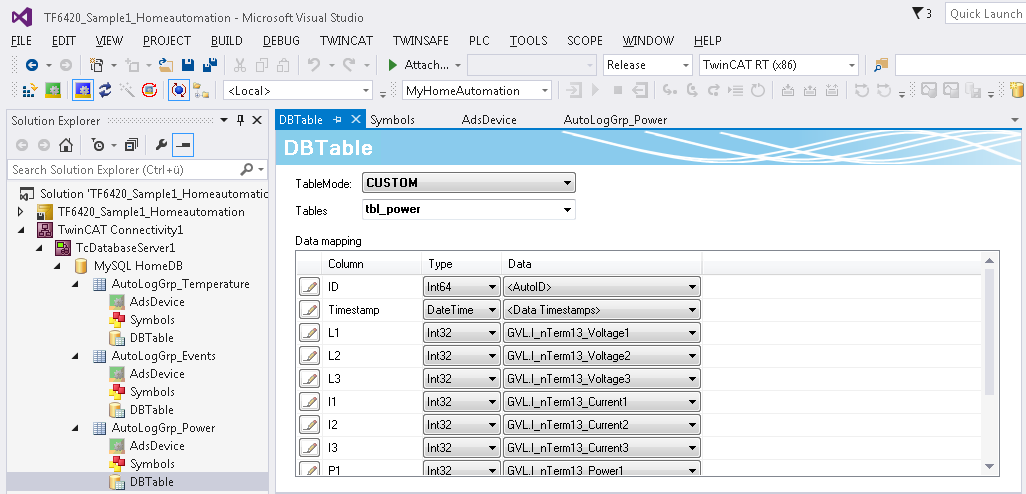Click the Open File folder icon
The height and width of the screenshot is (494, 1026).
click(x=166, y=65)
